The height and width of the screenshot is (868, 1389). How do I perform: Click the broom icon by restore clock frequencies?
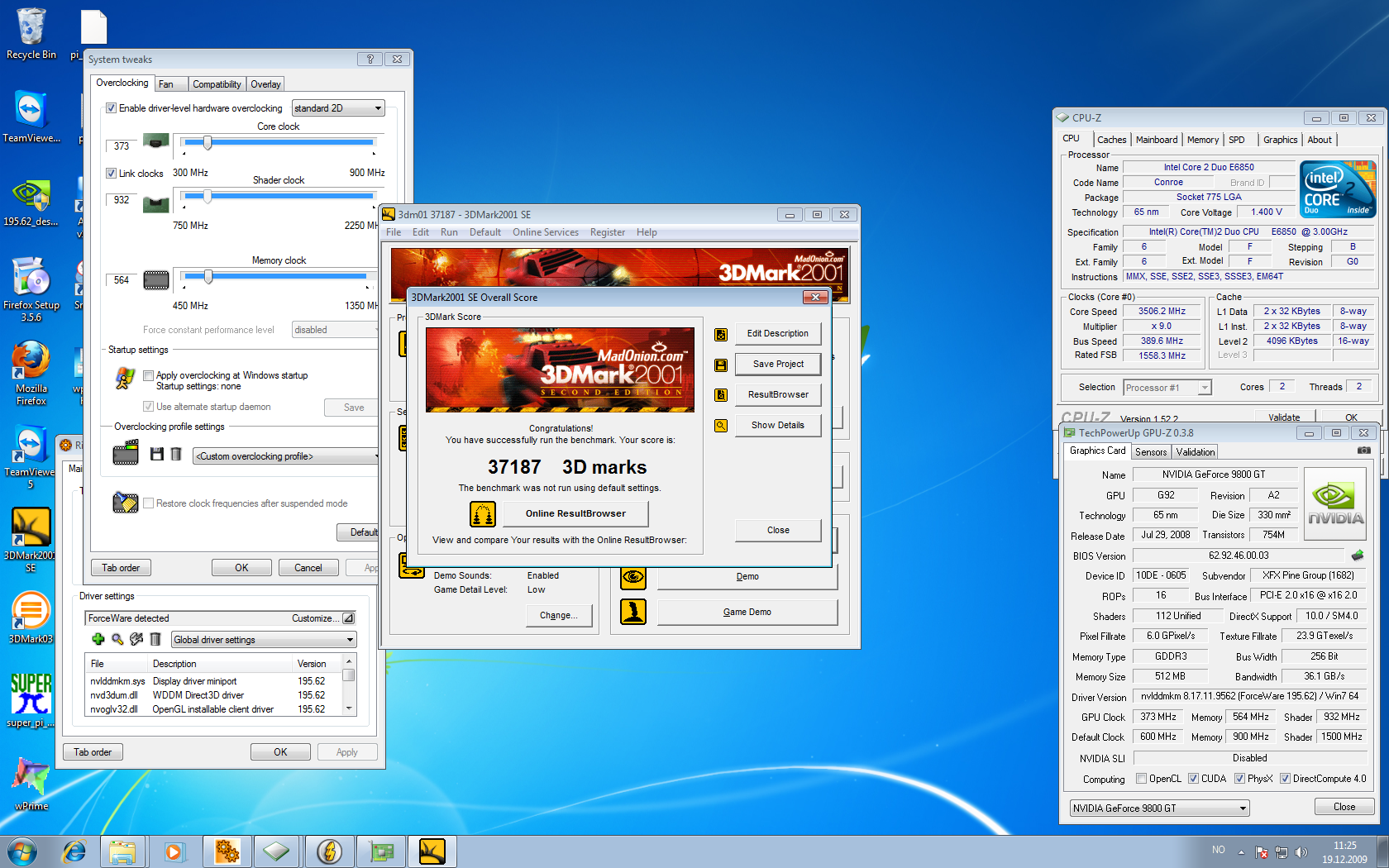pyautogui.click(x=126, y=502)
